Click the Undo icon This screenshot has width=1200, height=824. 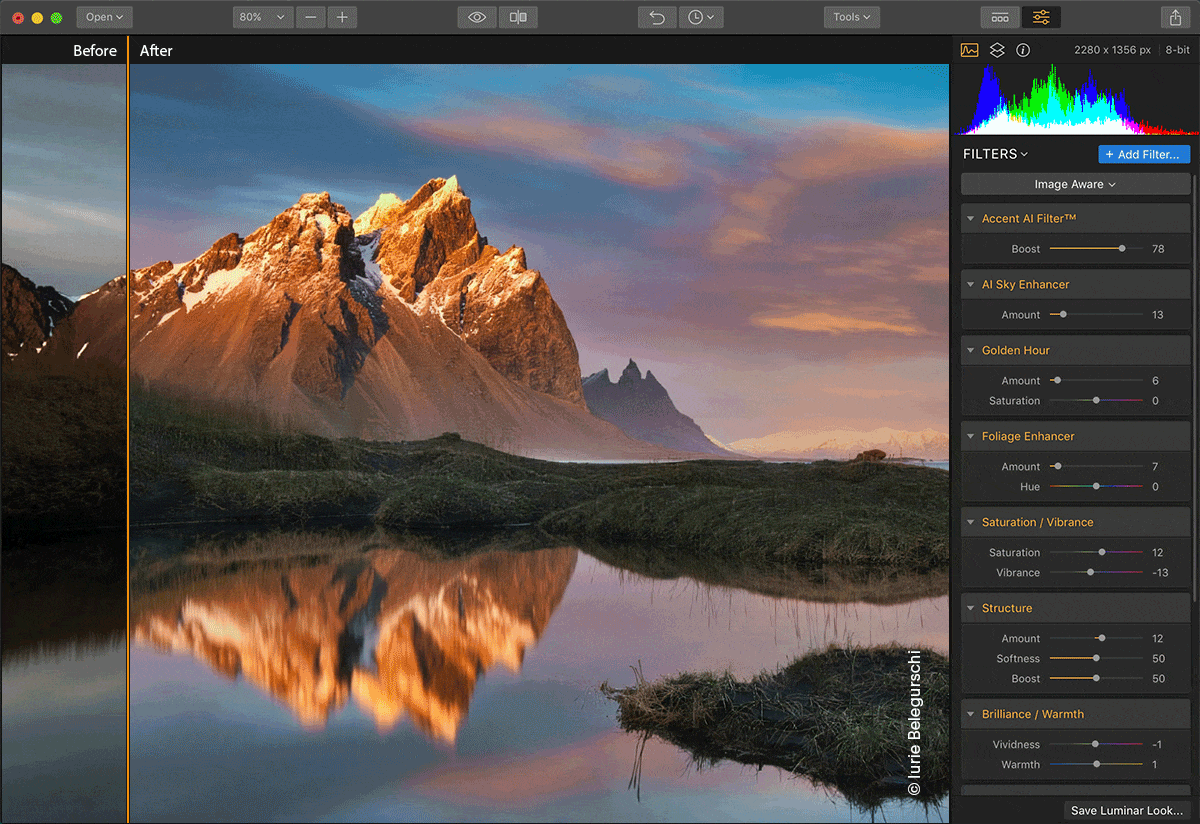657,16
